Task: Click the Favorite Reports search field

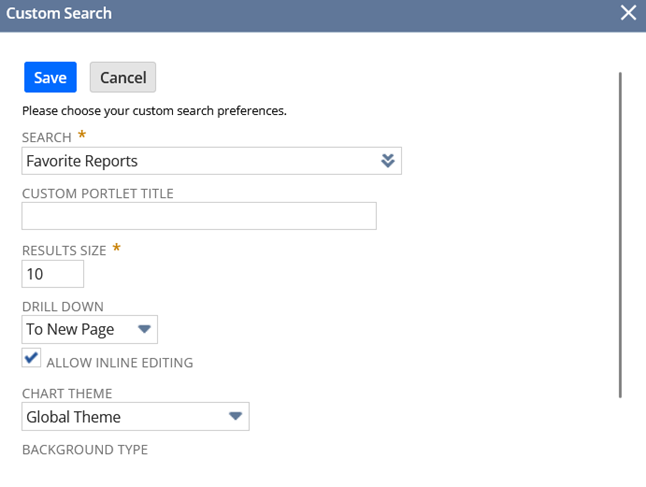Action: click(x=211, y=161)
